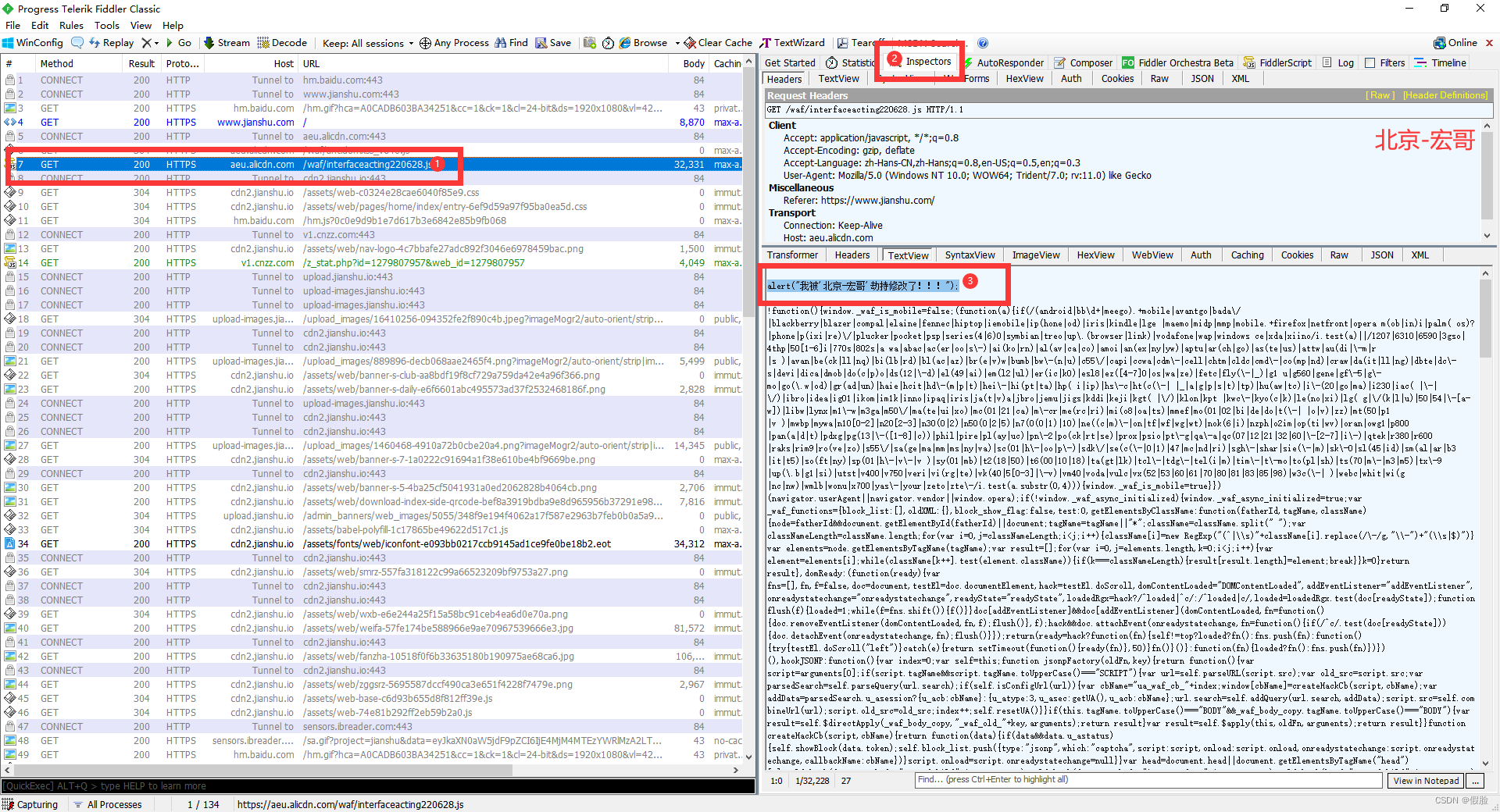This screenshot has height=812, width=1500.
Task: Select the response ImageView tab
Action: click(x=1036, y=255)
